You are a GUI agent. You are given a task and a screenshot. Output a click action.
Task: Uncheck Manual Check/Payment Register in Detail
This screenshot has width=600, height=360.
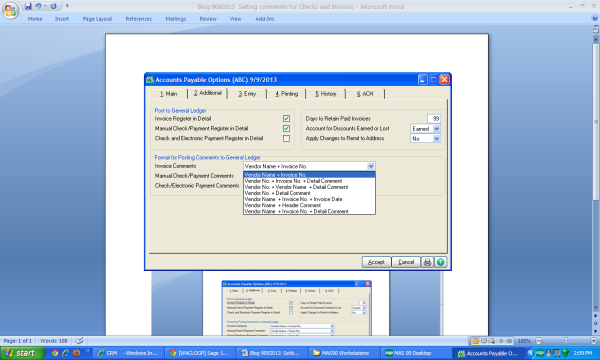pos(286,129)
